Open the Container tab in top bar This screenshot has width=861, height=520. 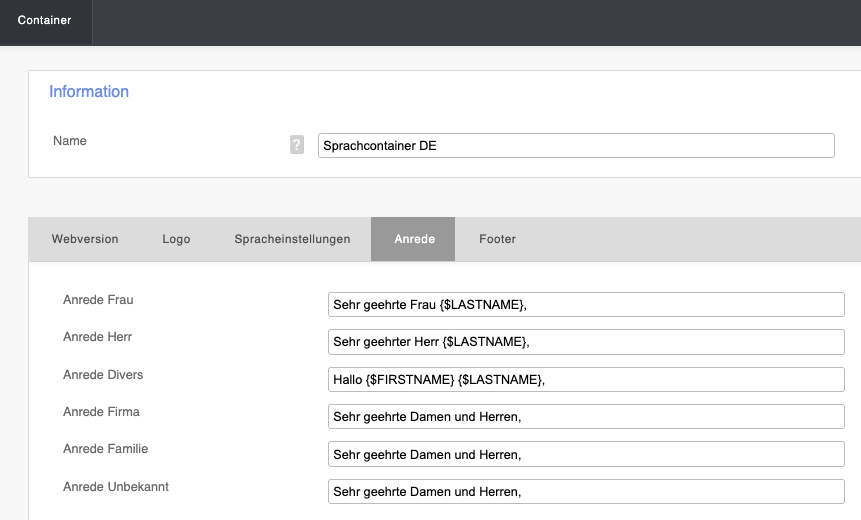click(x=45, y=20)
